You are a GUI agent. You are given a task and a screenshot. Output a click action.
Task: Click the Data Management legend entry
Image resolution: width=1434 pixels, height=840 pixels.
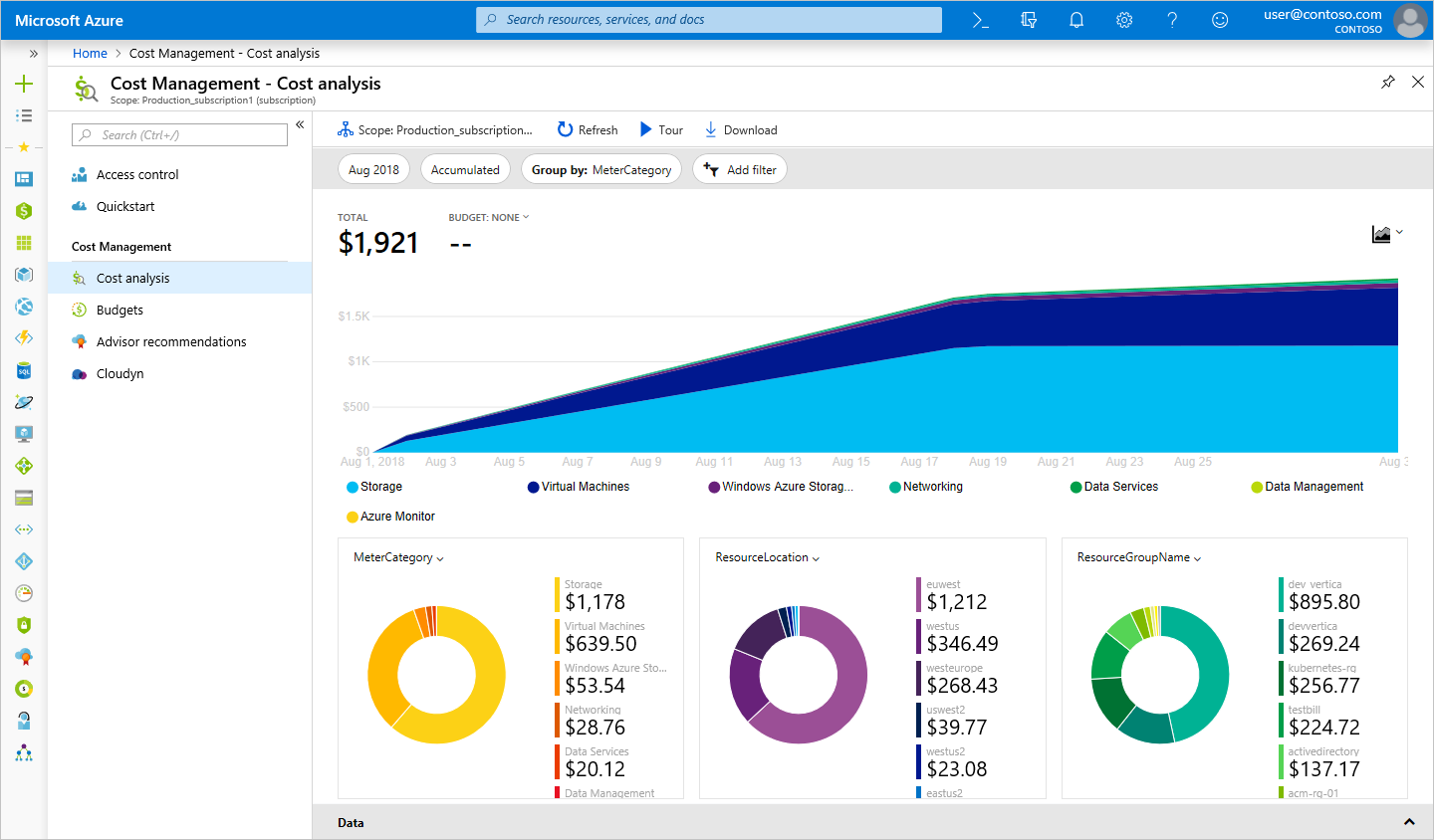[x=1308, y=487]
